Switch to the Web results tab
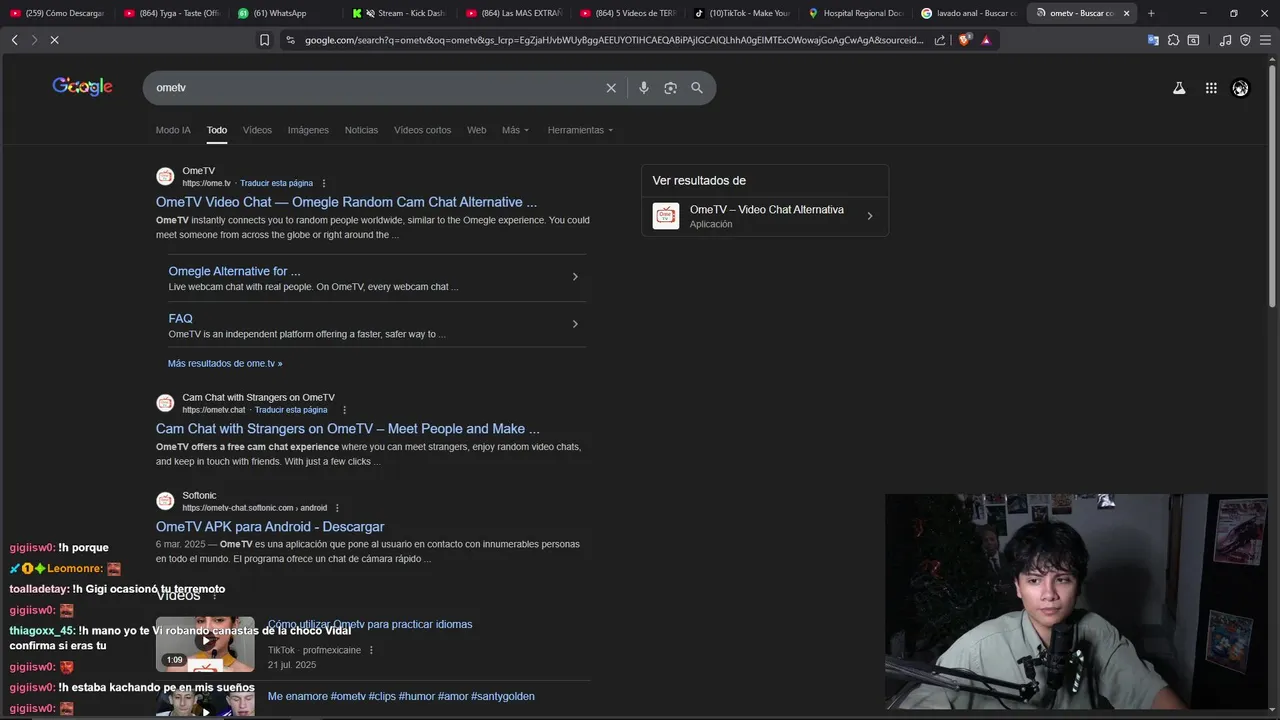Screen dimensions: 1280x720 coord(477,130)
